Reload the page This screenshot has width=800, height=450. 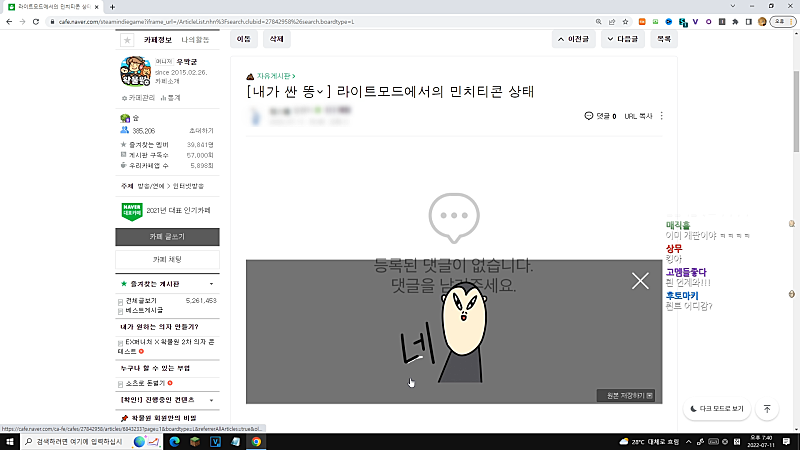pos(36,21)
